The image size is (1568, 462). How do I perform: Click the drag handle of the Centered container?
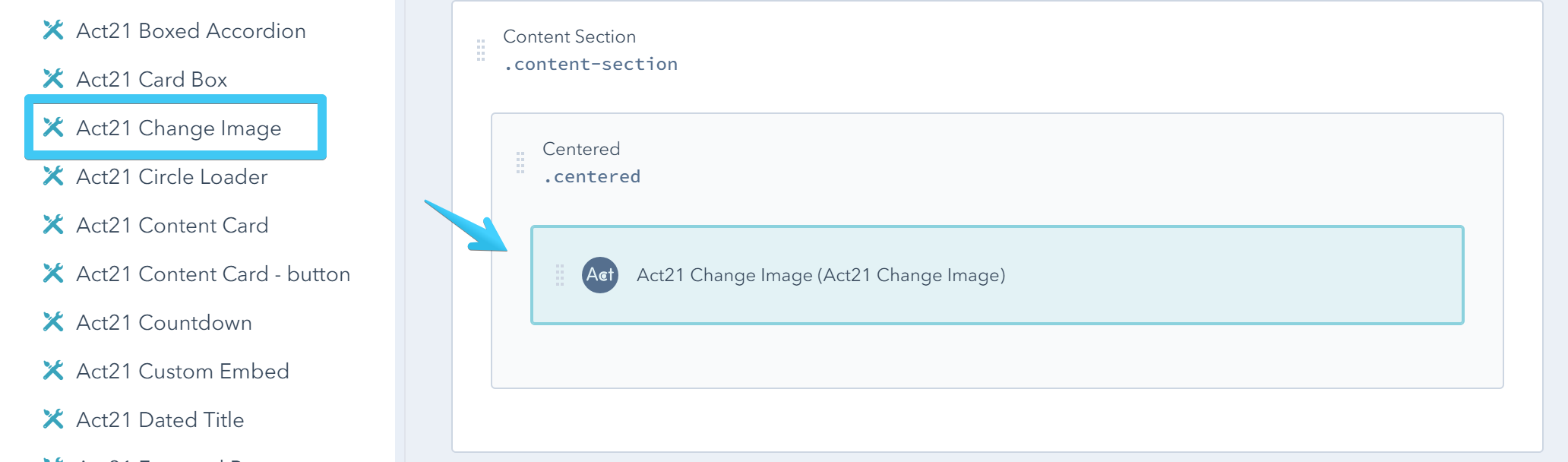pos(520,161)
